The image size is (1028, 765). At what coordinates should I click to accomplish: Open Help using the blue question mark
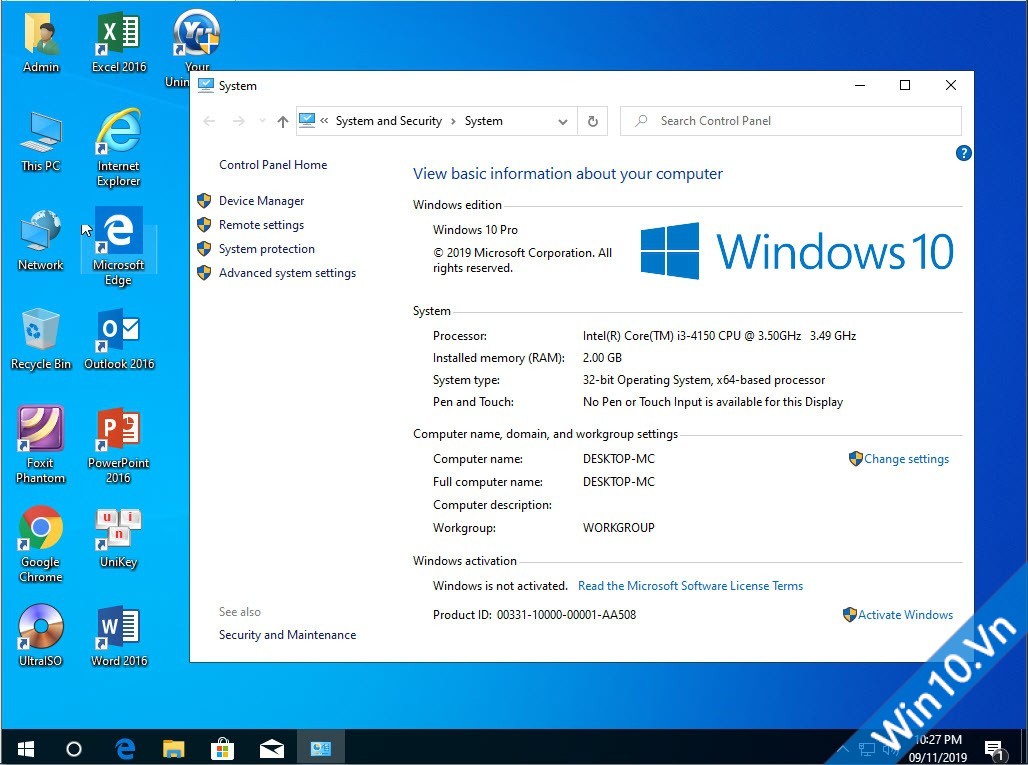(x=963, y=153)
